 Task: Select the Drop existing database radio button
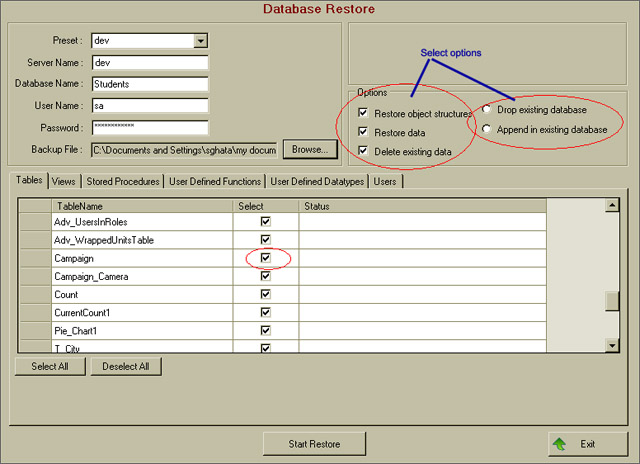[487, 109]
